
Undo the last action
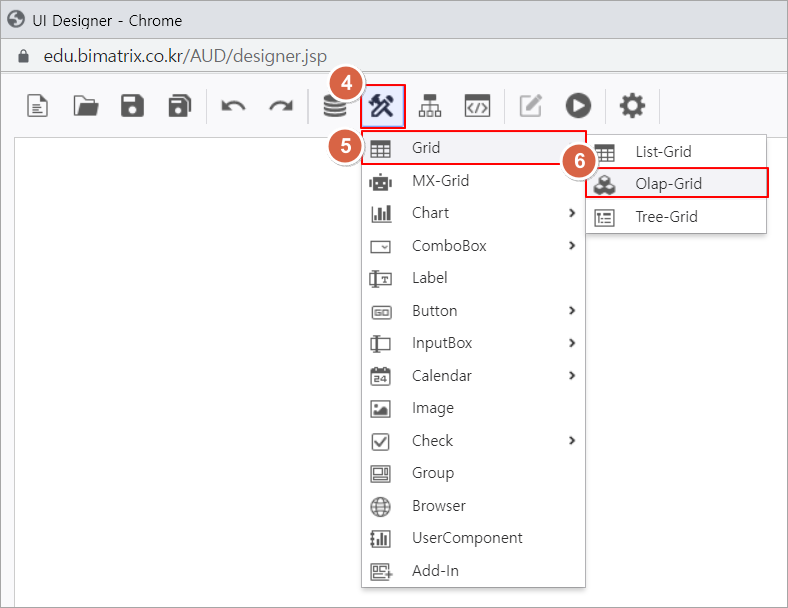coord(233,105)
